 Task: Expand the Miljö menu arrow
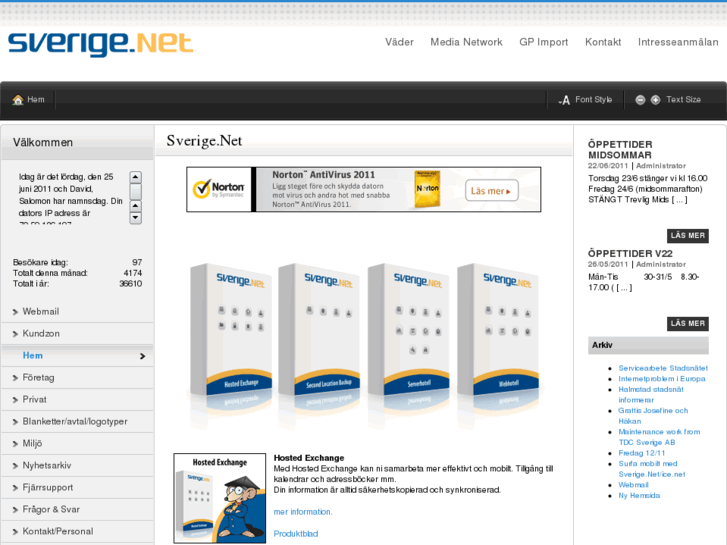[15, 444]
